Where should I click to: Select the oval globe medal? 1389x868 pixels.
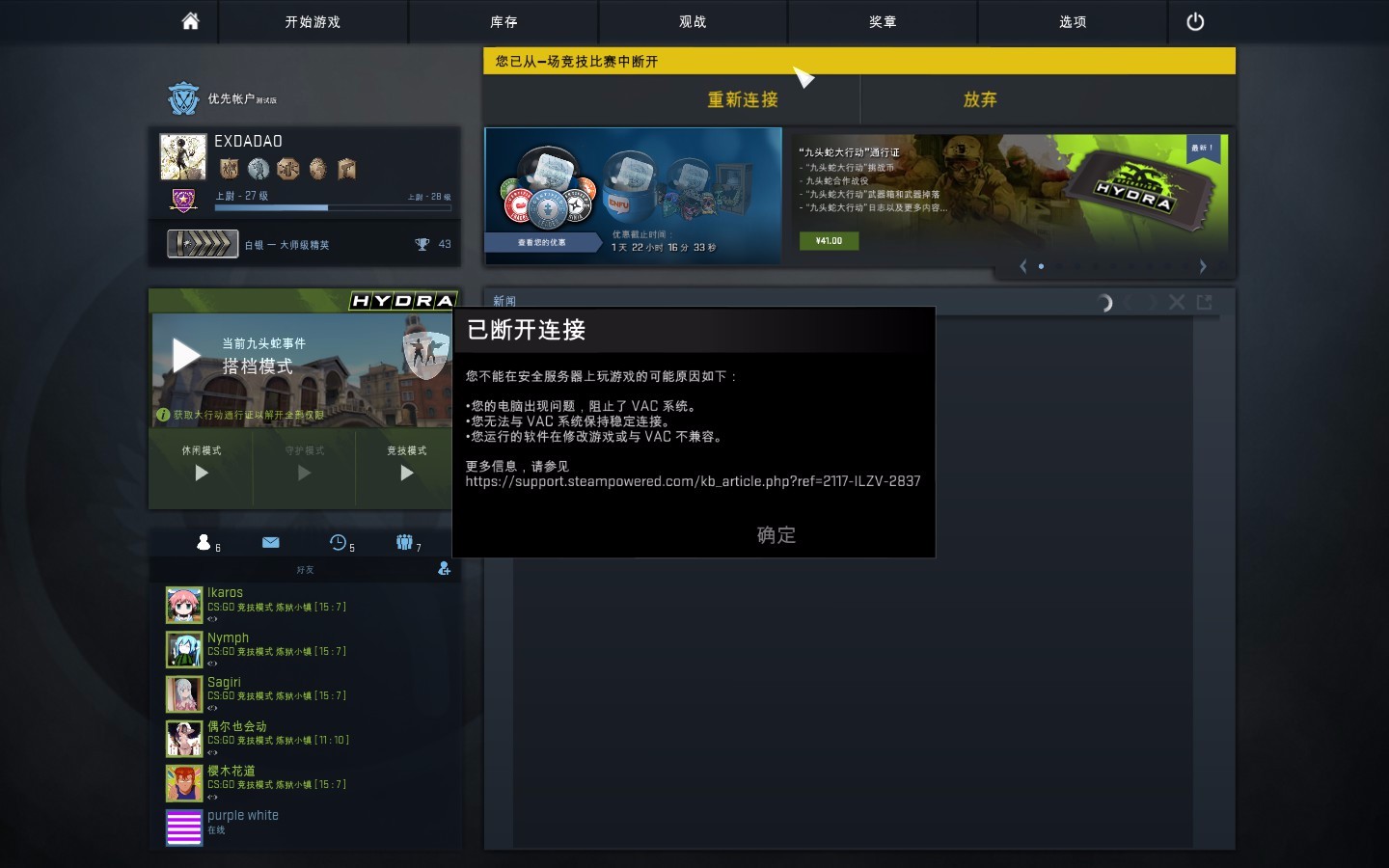pyautogui.click(x=317, y=169)
